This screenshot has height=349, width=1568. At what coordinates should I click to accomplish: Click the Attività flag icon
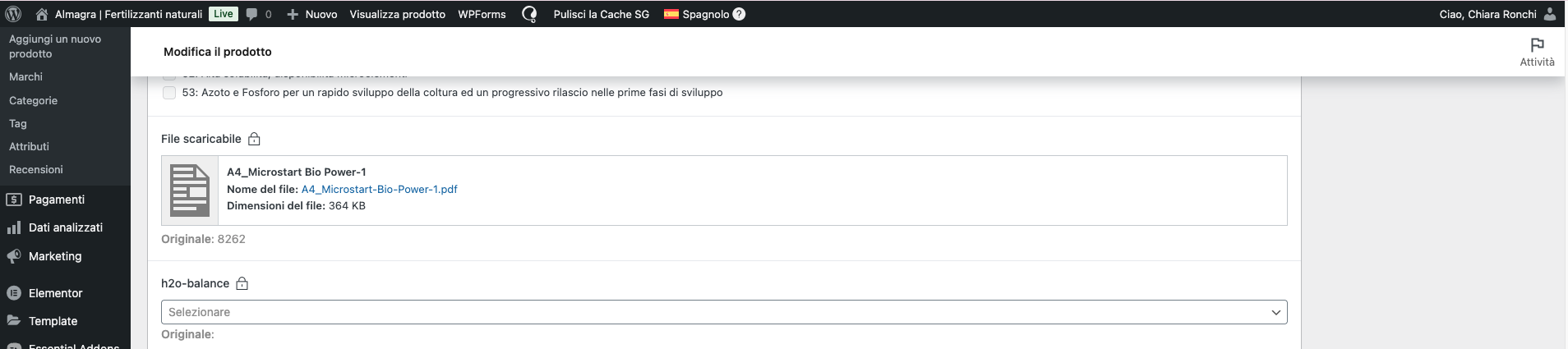pyautogui.click(x=1537, y=44)
